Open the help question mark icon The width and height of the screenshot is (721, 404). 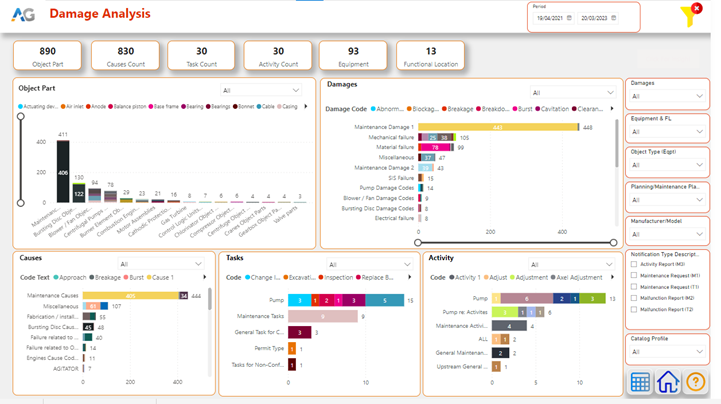pos(695,383)
